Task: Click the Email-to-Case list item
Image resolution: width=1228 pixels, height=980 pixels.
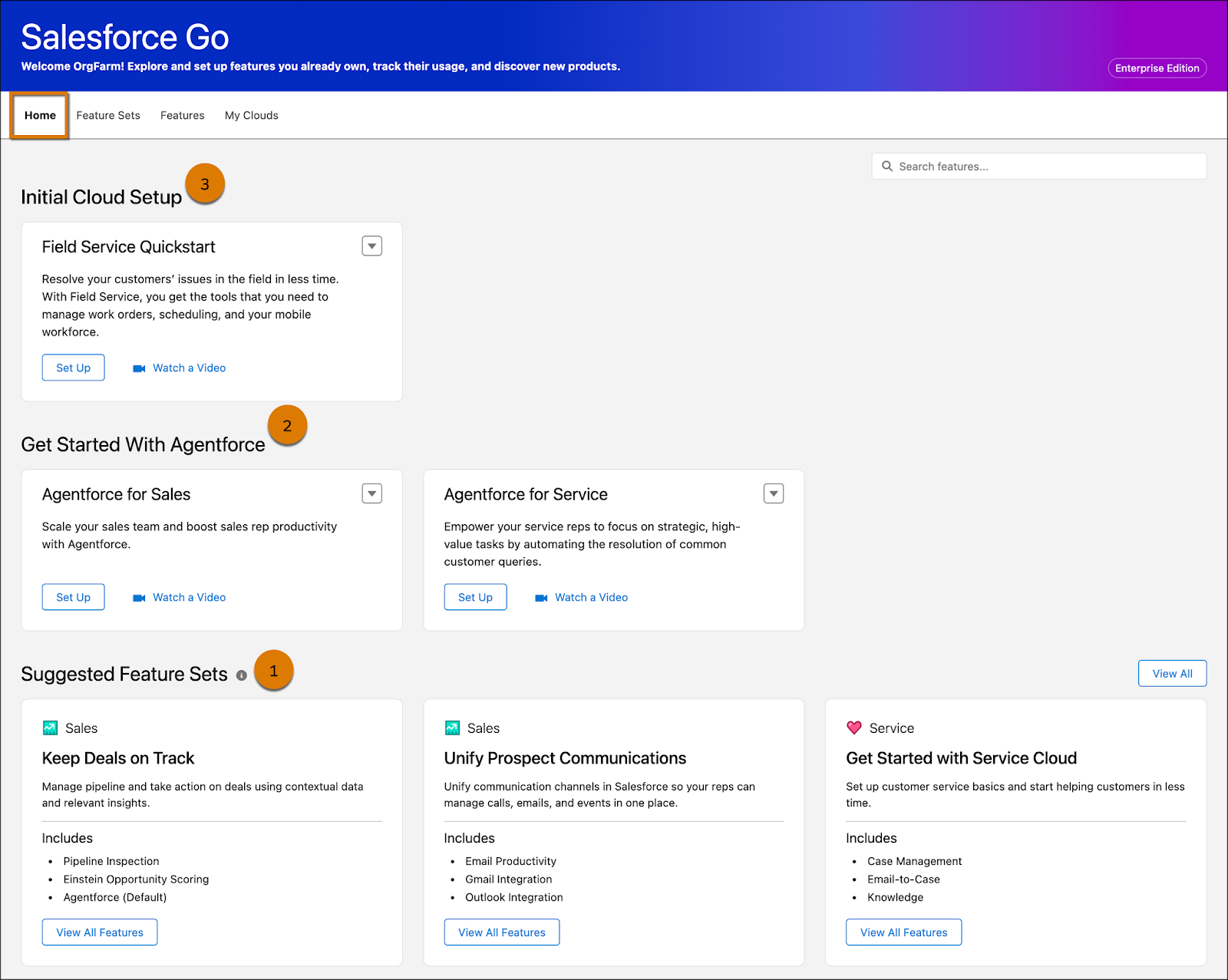Action: pyautogui.click(x=903, y=879)
